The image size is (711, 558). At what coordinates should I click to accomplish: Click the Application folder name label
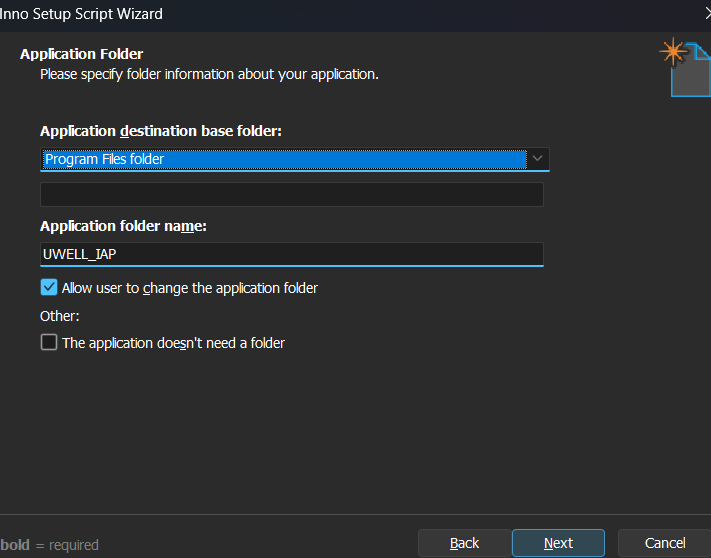click(123, 226)
